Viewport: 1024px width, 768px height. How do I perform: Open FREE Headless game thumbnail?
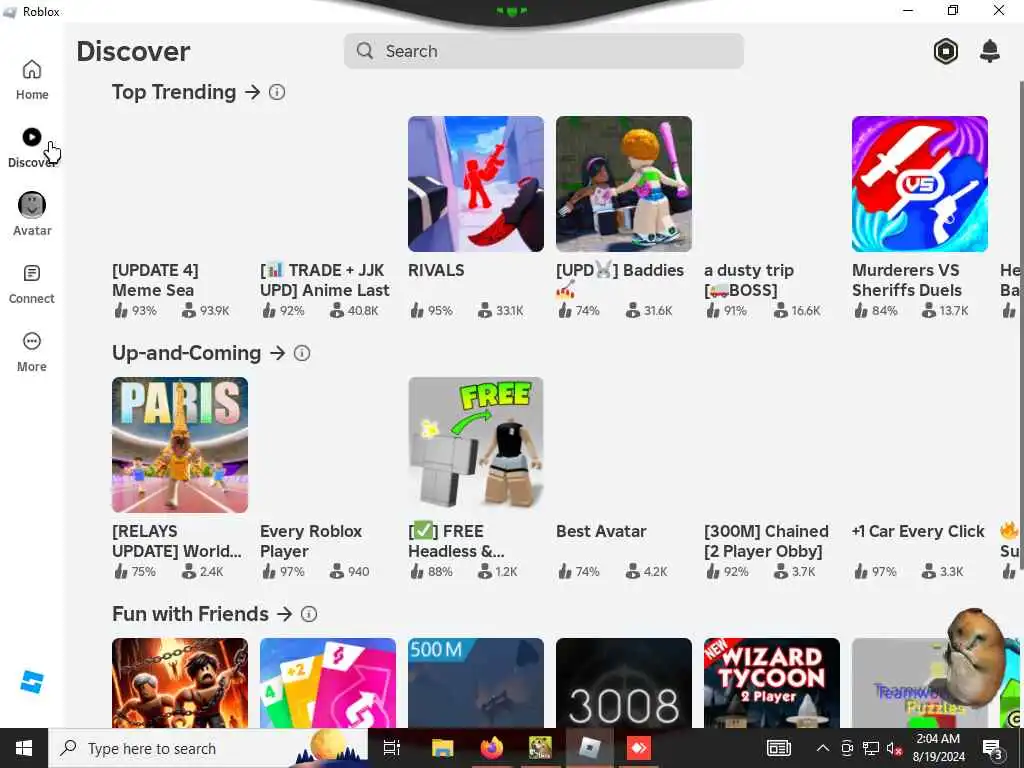click(x=475, y=445)
